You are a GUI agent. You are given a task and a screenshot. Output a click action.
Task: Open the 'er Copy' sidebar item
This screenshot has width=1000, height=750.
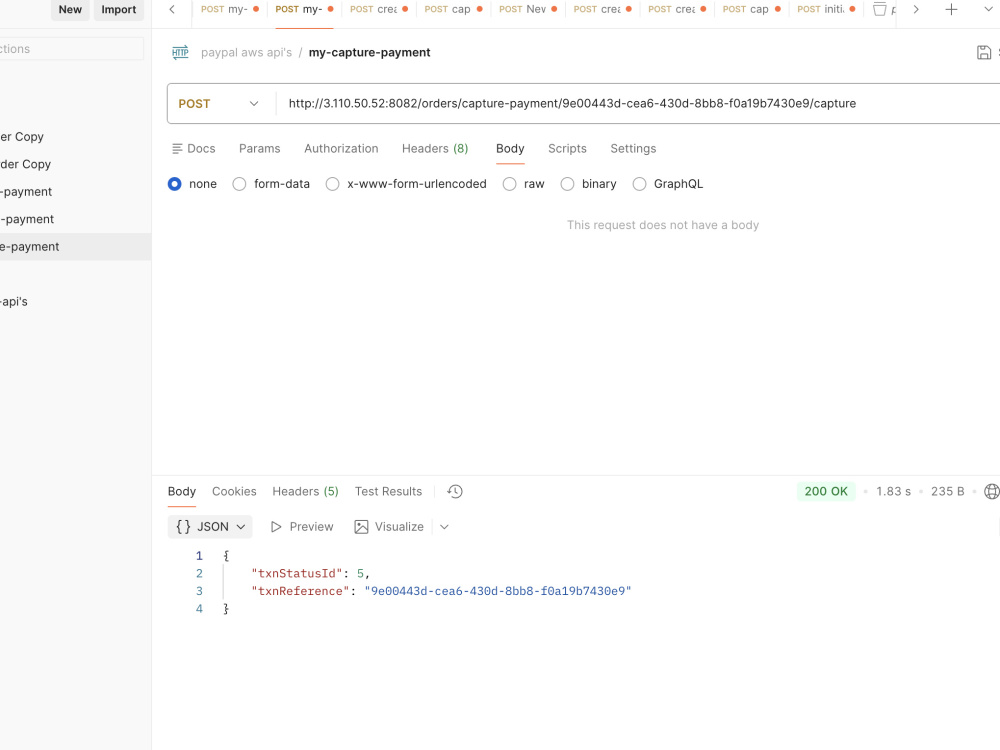tap(75, 137)
